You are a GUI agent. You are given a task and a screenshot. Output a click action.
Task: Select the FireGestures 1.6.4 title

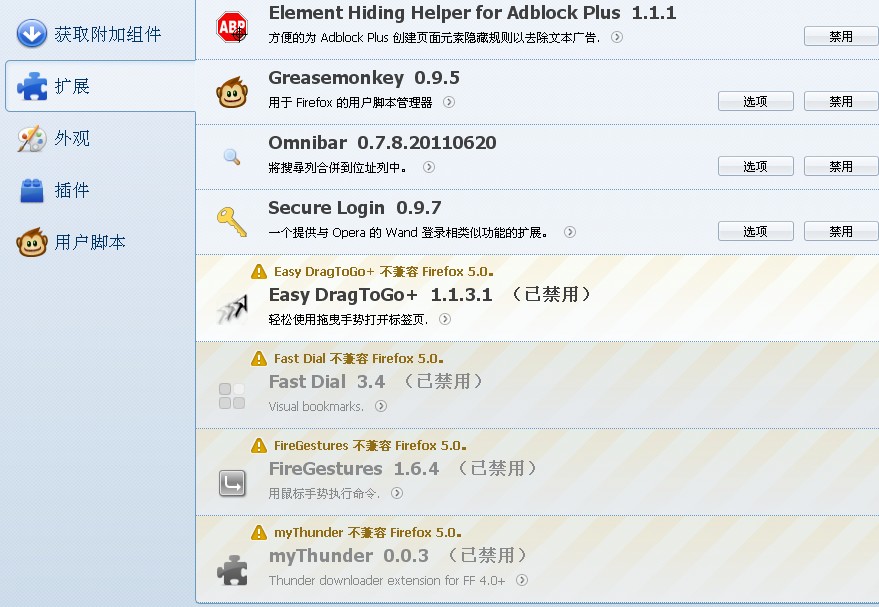pos(354,469)
